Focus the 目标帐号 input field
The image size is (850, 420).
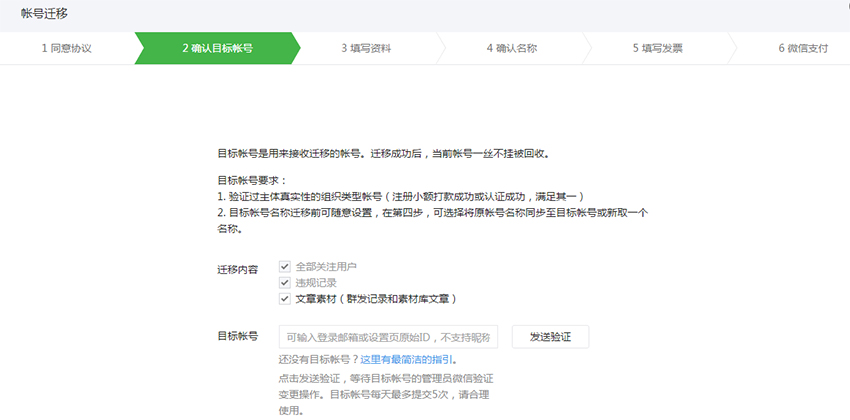click(388, 337)
